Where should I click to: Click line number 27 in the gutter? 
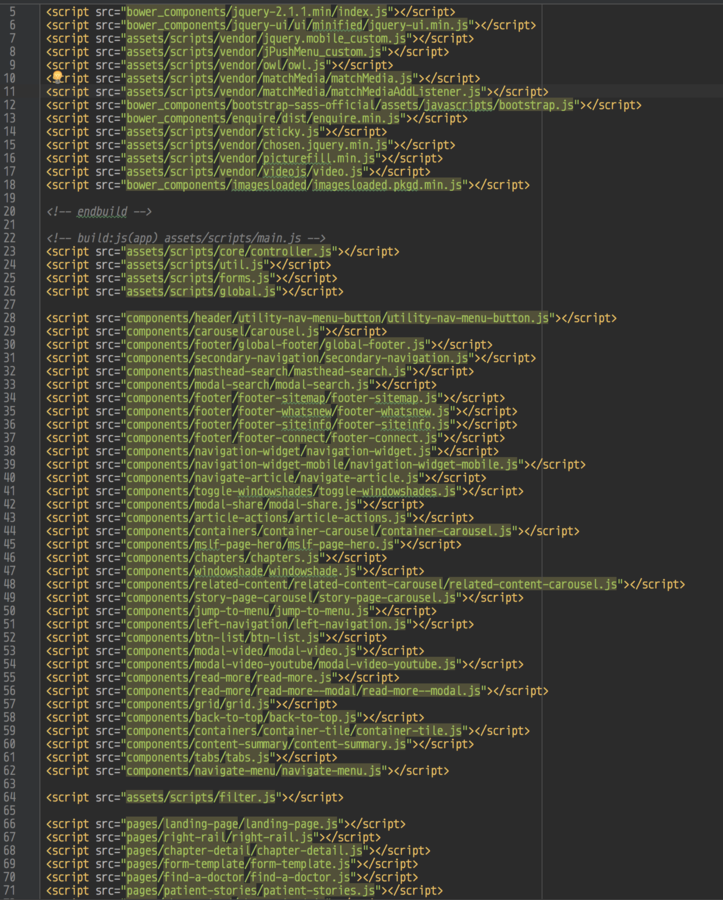tap(9, 305)
